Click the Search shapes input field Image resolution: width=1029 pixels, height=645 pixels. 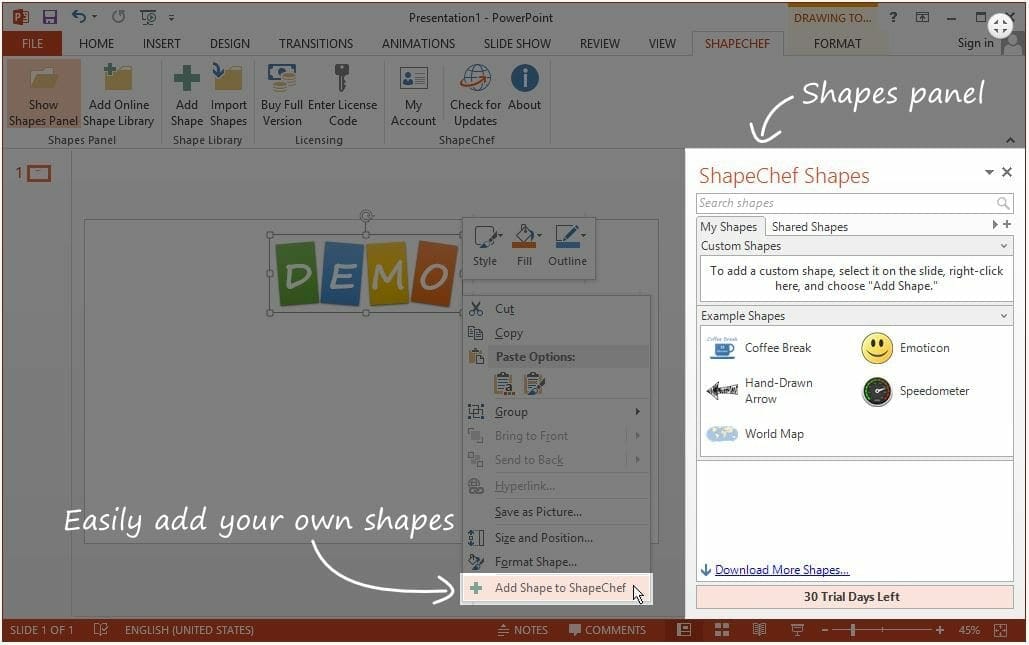(845, 203)
